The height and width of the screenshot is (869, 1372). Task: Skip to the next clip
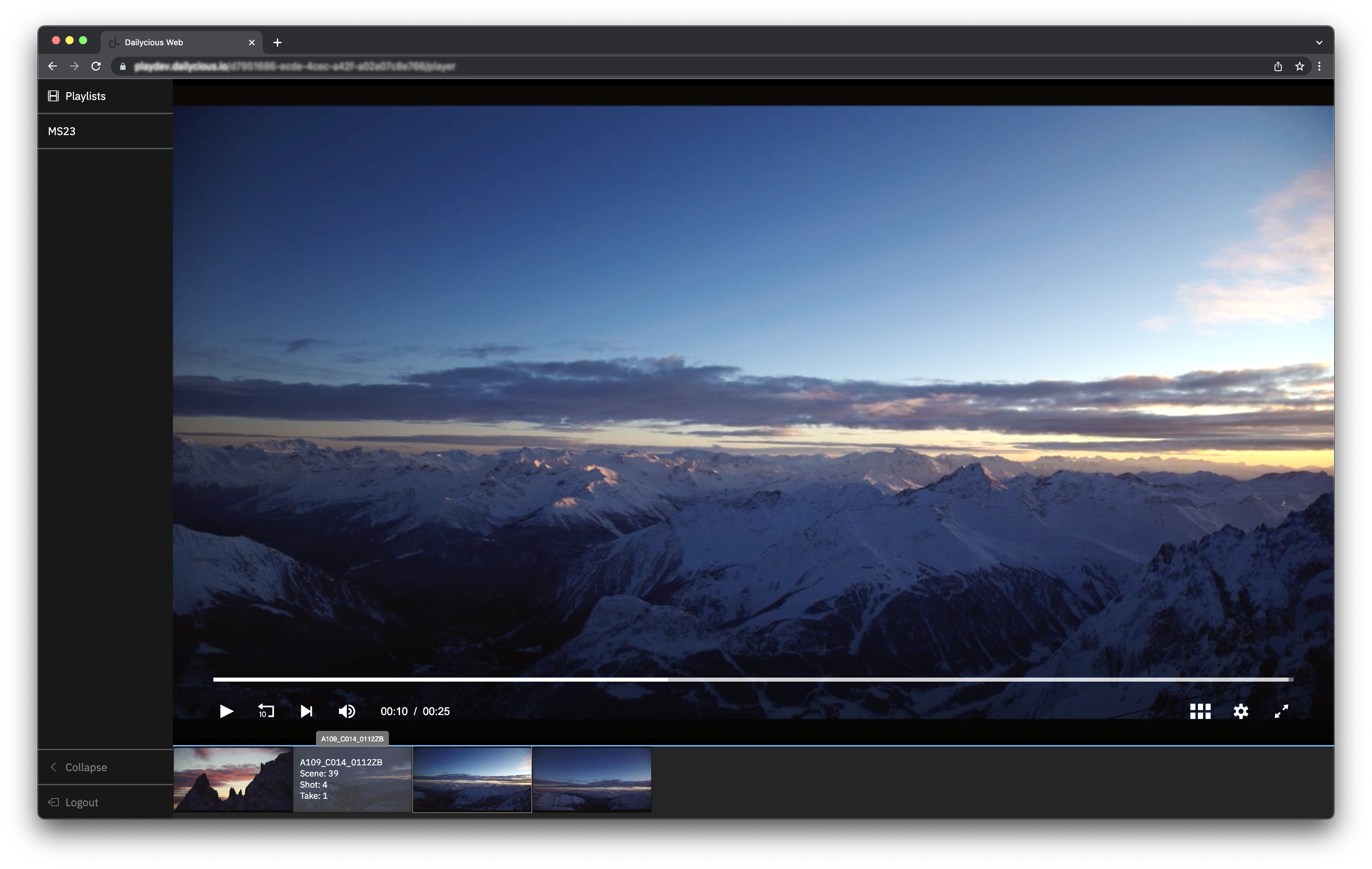(307, 711)
